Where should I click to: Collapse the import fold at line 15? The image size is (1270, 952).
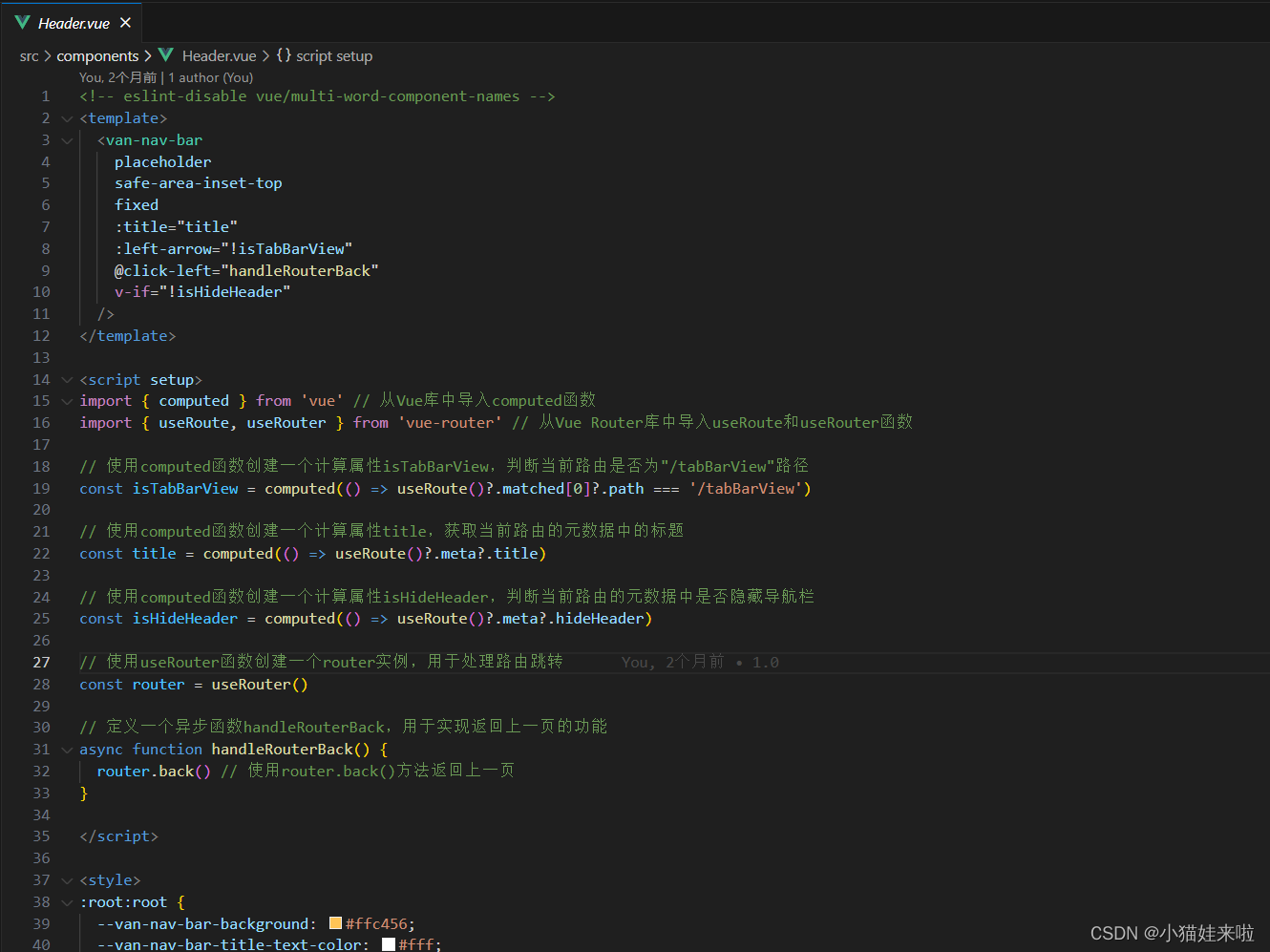67,401
